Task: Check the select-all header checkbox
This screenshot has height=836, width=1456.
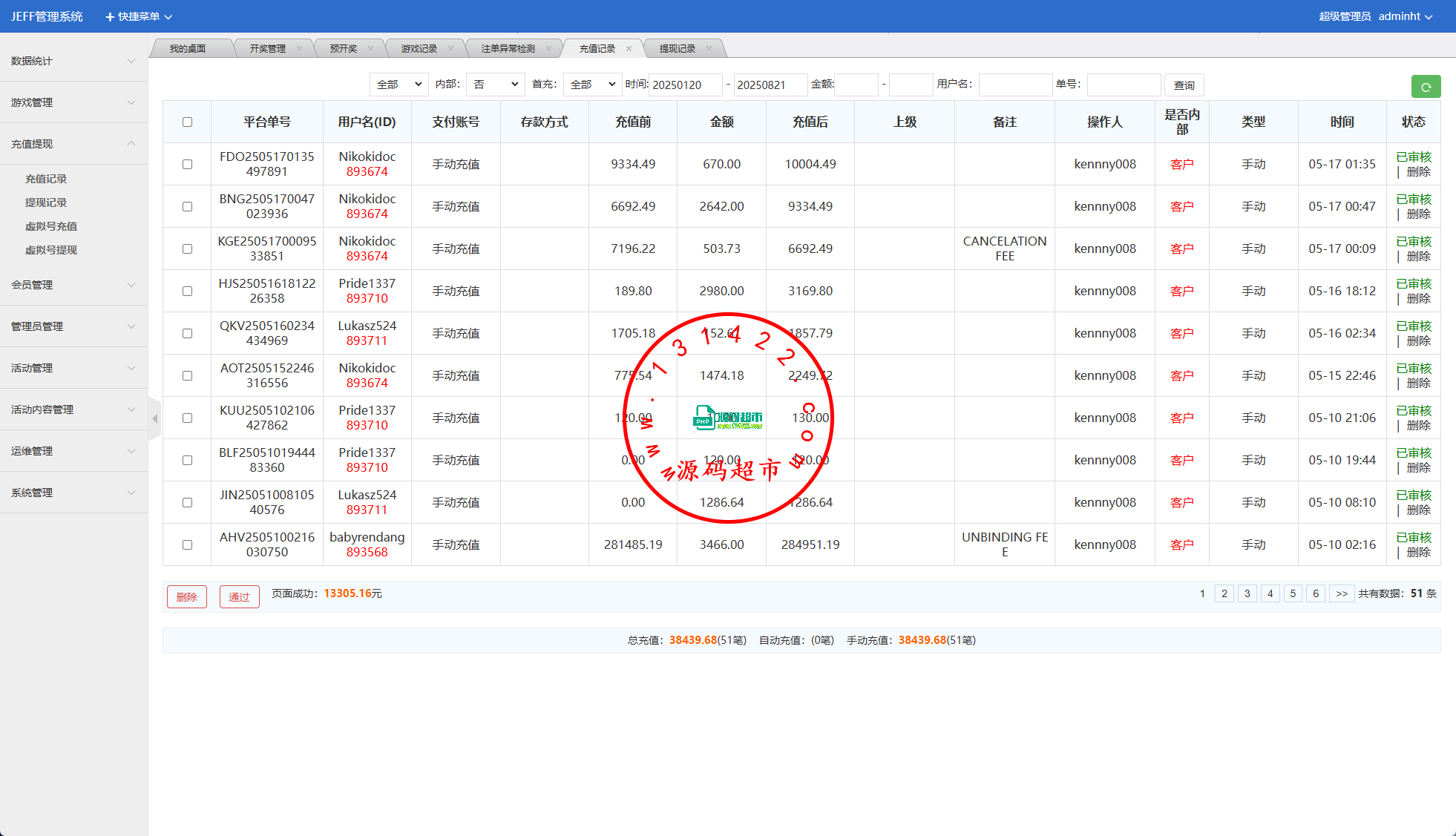Action: tap(187, 122)
